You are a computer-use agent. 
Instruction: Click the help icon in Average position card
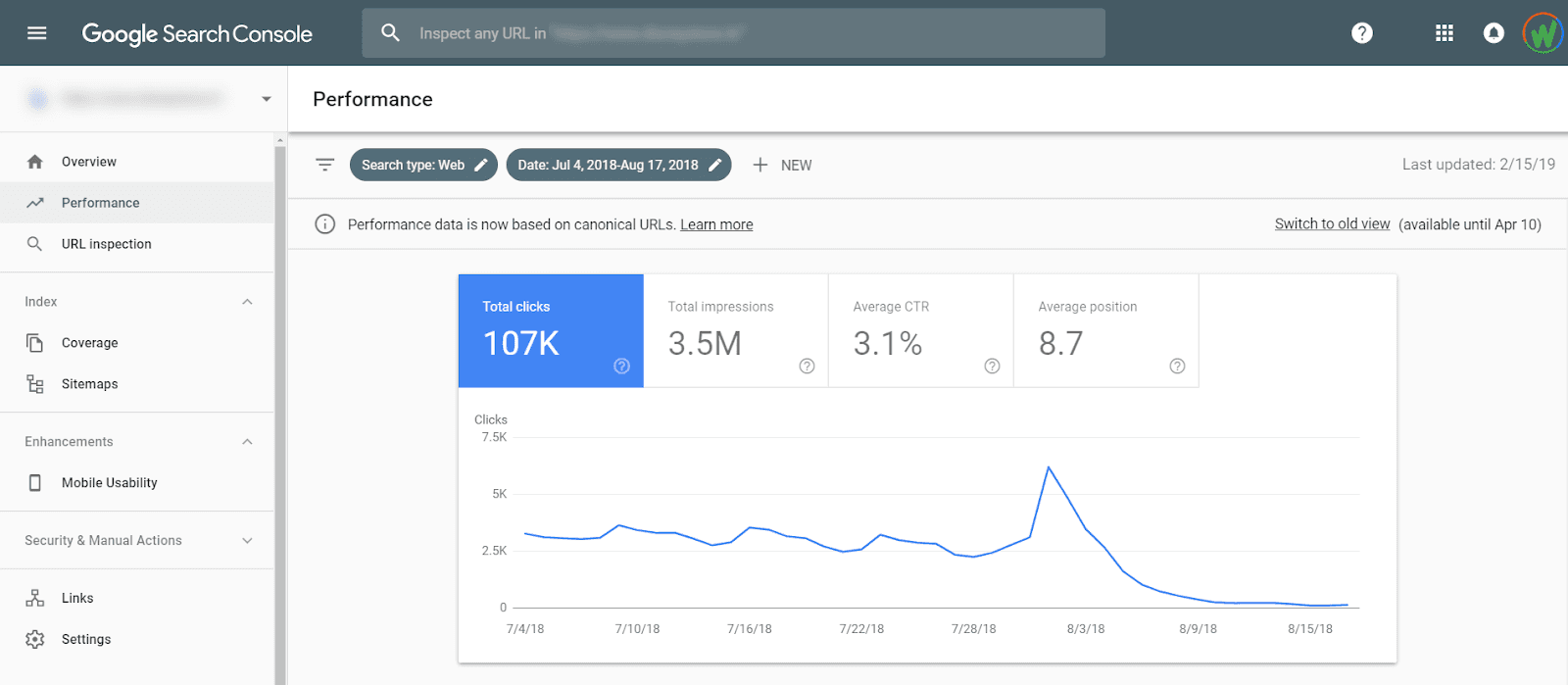click(1177, 366)
